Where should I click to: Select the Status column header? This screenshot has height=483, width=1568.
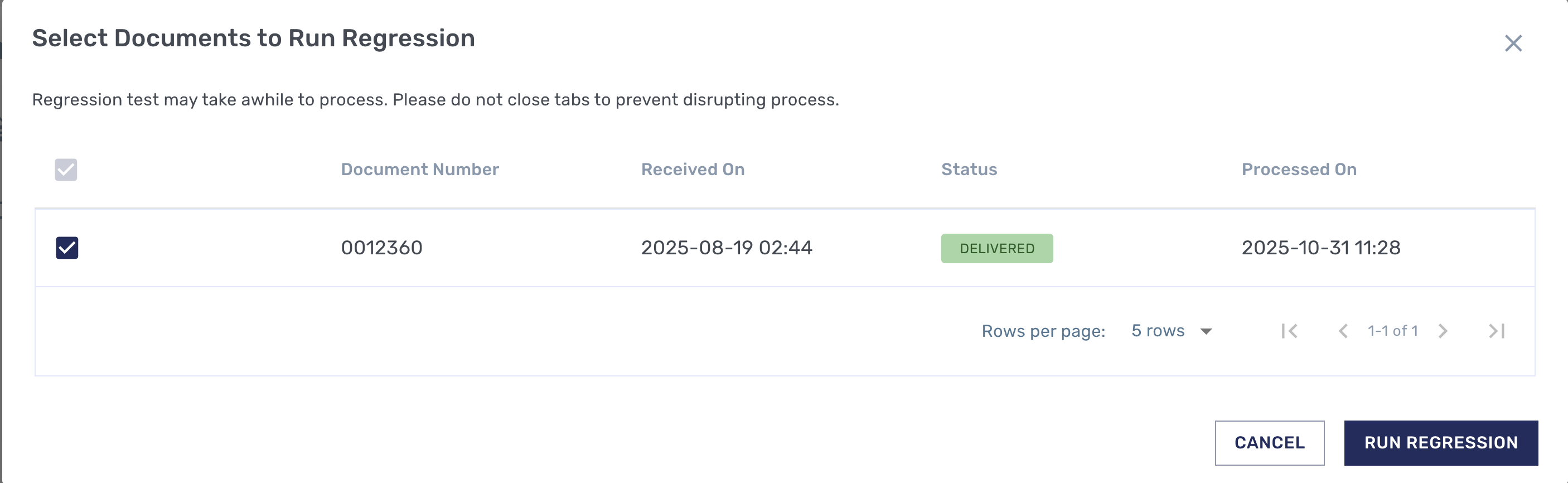(x=969, y=170)
